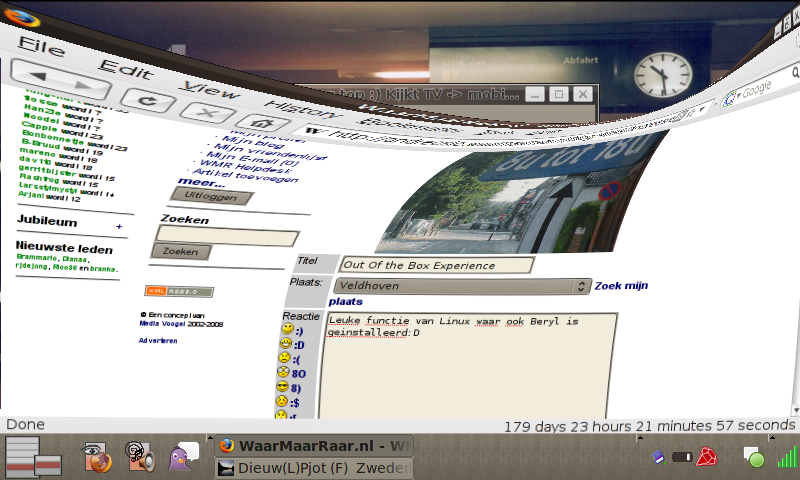
Task: Follow the 'meer...' link
Action: (x=201, y=182)
